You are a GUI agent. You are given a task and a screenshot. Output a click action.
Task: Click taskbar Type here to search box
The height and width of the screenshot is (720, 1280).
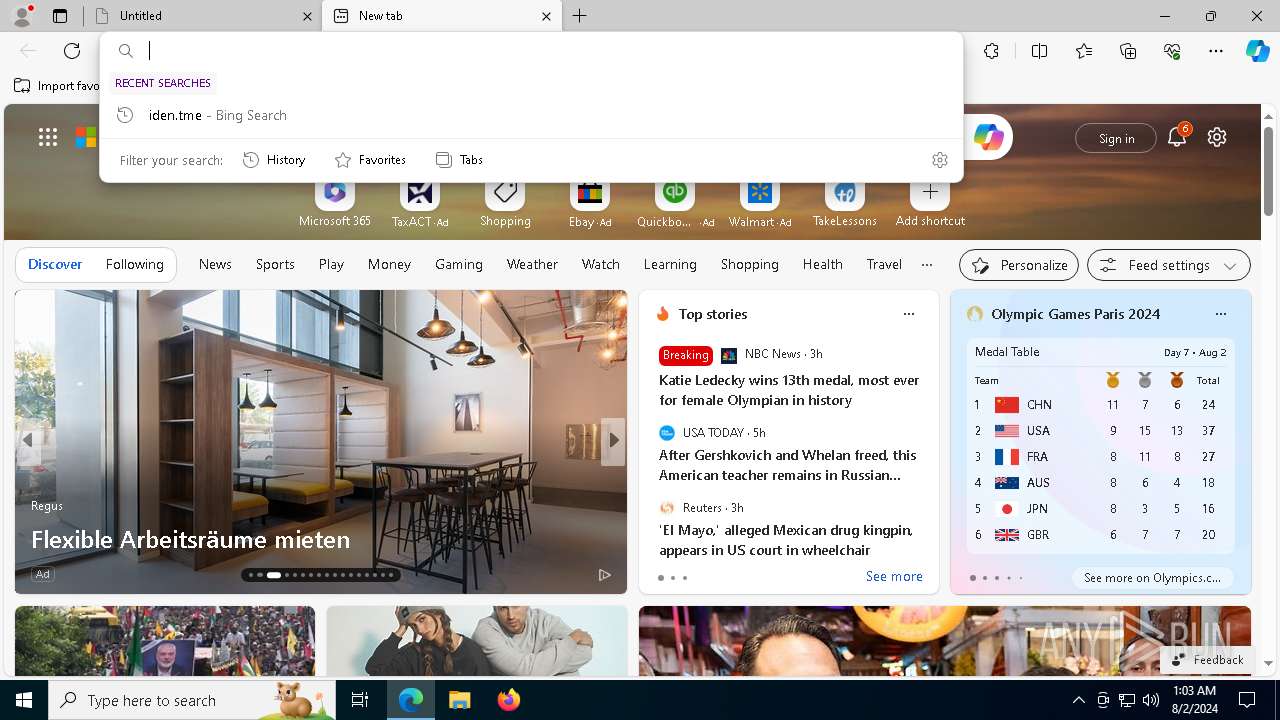(x=192, y=700)
